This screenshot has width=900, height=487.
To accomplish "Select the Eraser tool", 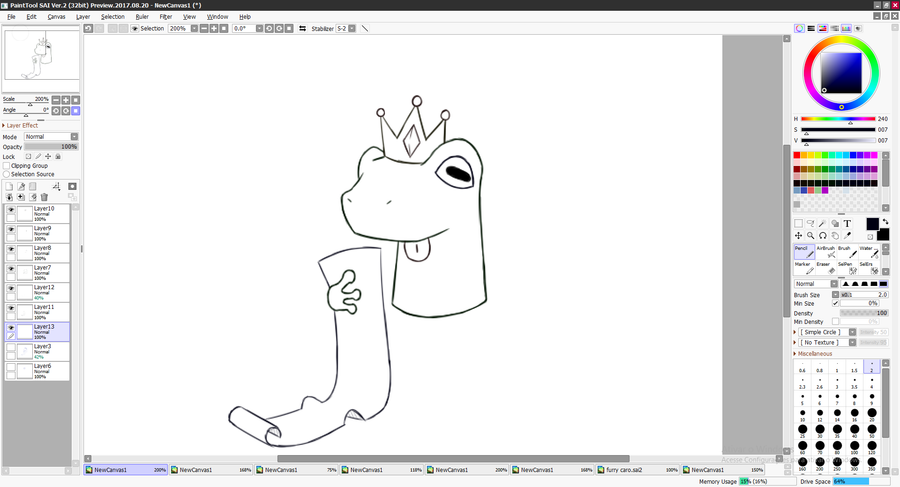I will 825,268.
